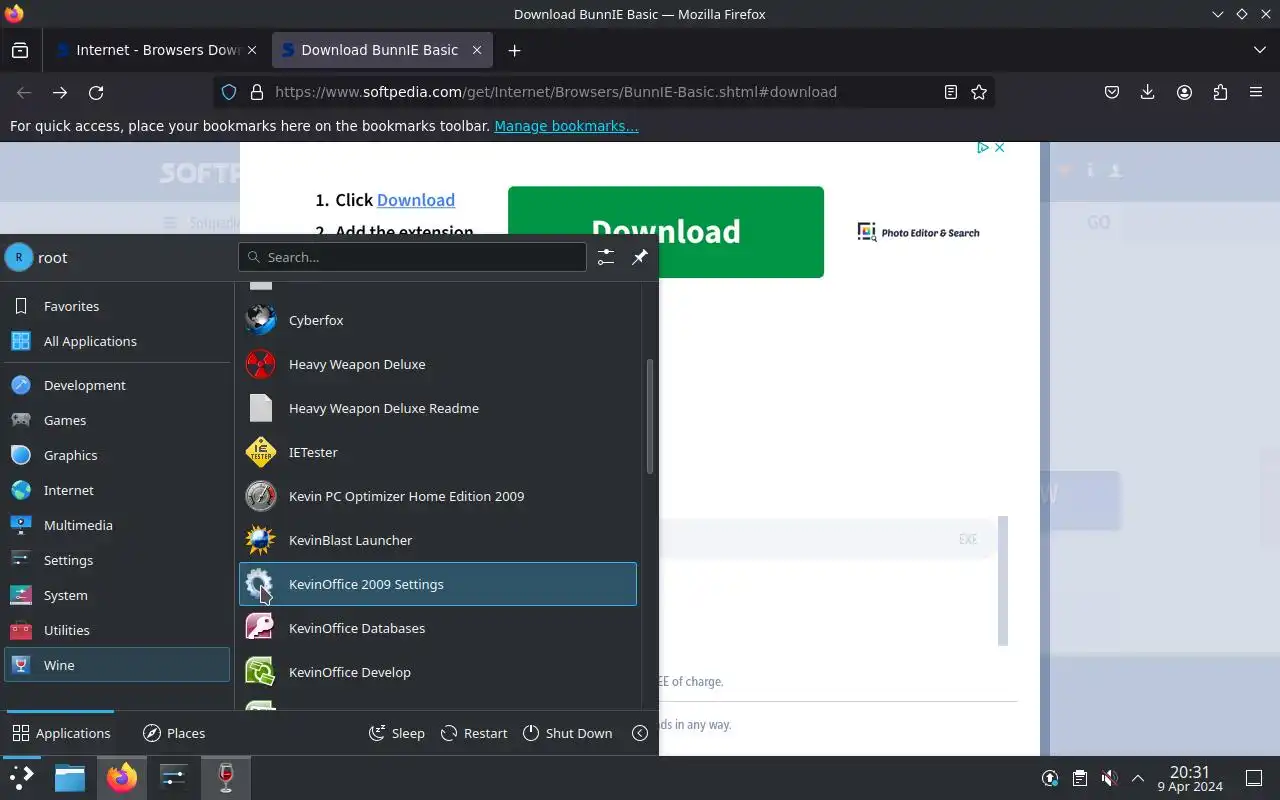Show hidden system tray icons
The height and width of the screenshot is (800, 1280).
[x=1138, y=778]
